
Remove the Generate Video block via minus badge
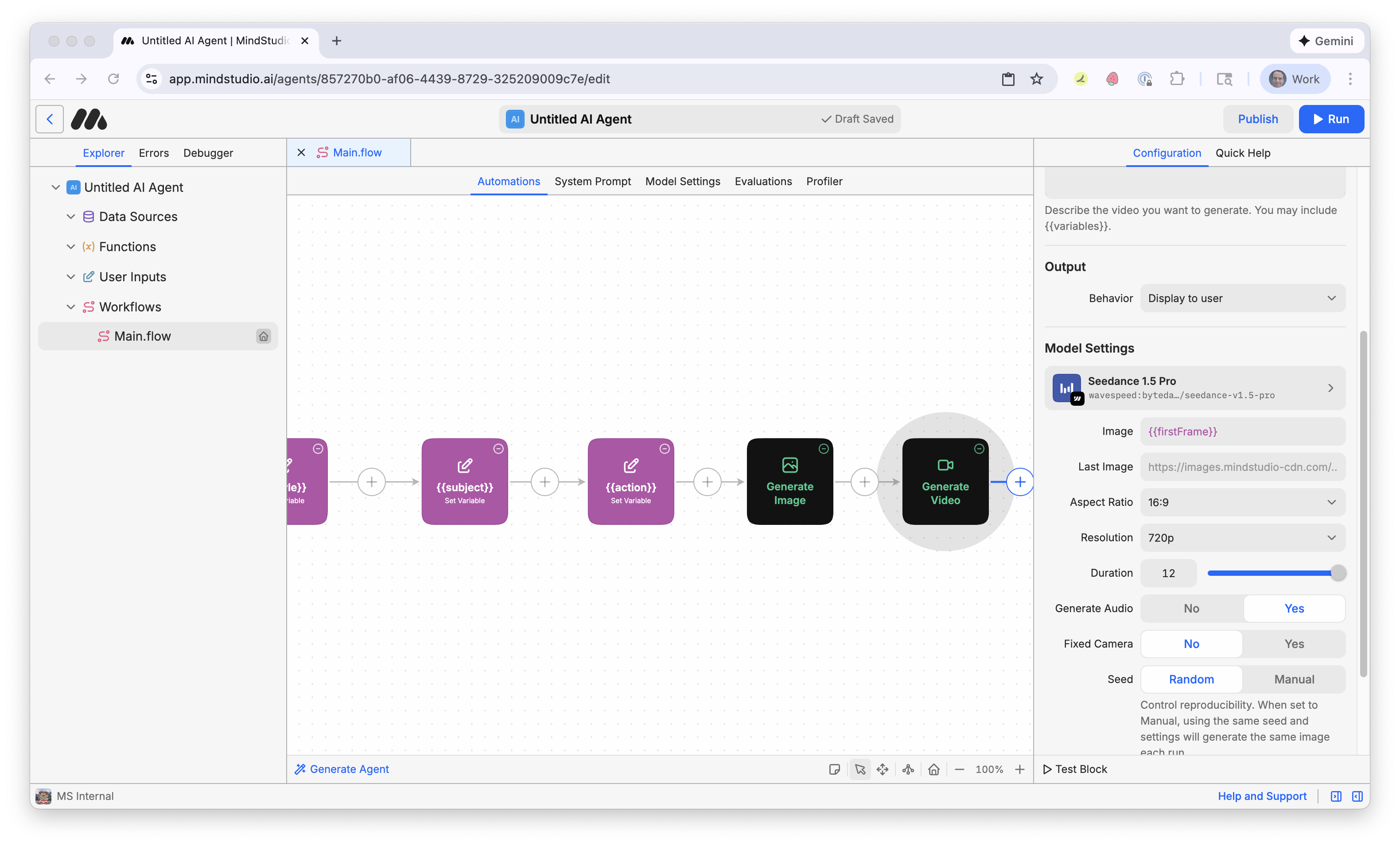click(x=979, y=448)
